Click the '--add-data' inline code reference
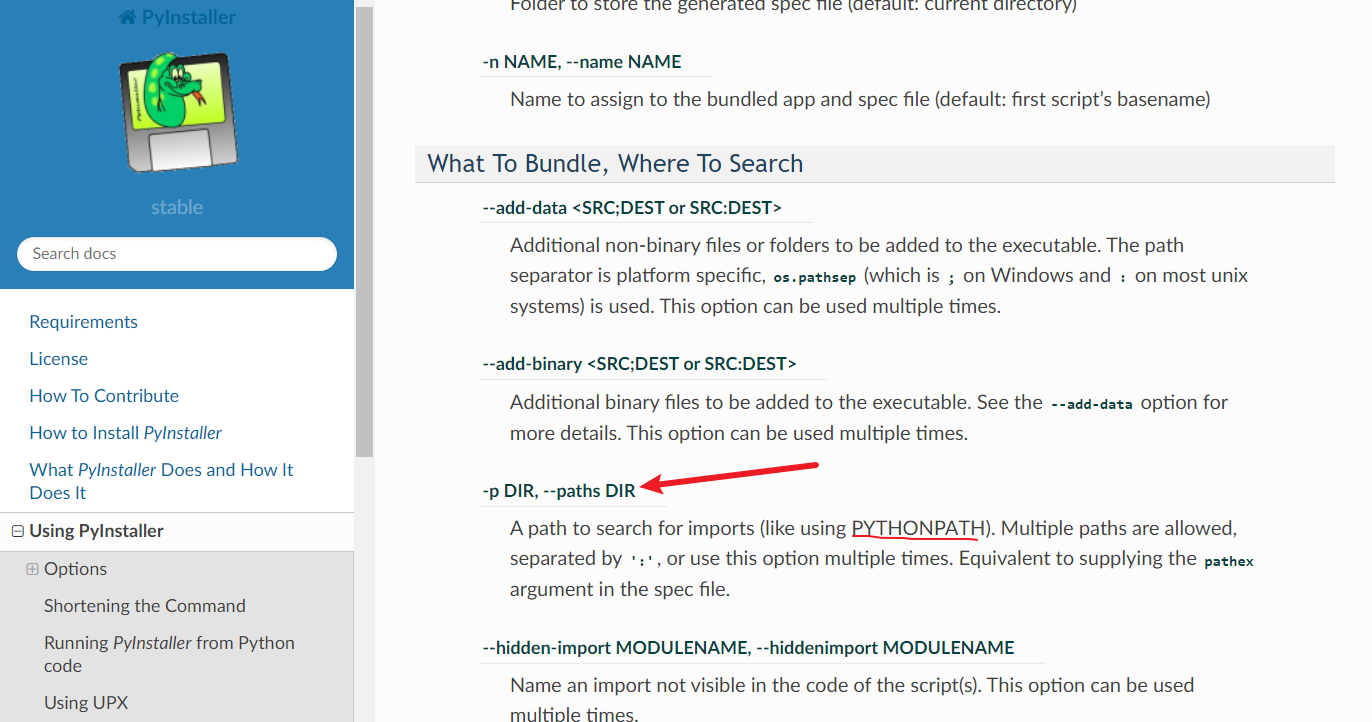 pos(1092,405)
